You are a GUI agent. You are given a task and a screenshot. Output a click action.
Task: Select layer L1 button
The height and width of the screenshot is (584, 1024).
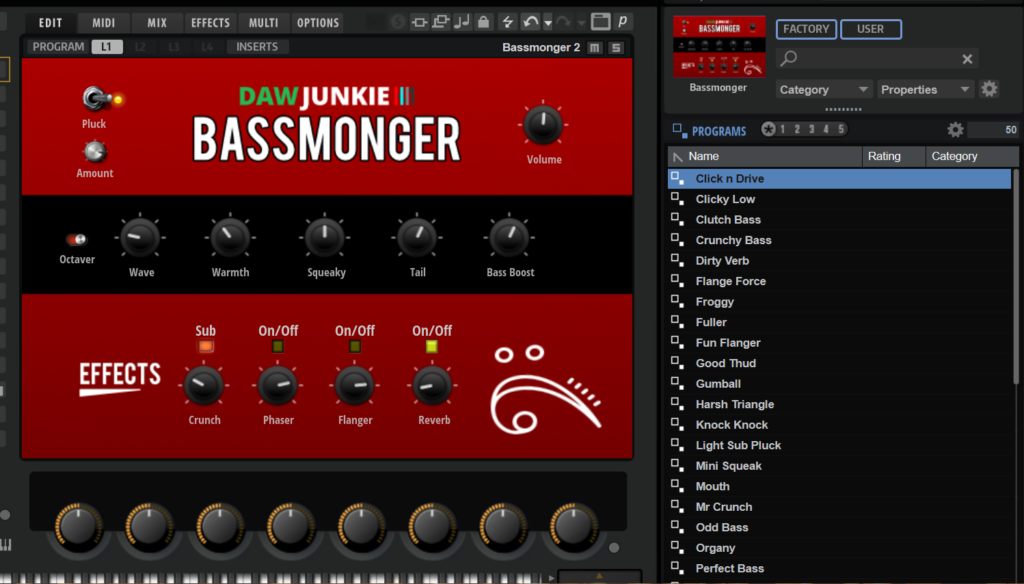(x=106, y=47)
